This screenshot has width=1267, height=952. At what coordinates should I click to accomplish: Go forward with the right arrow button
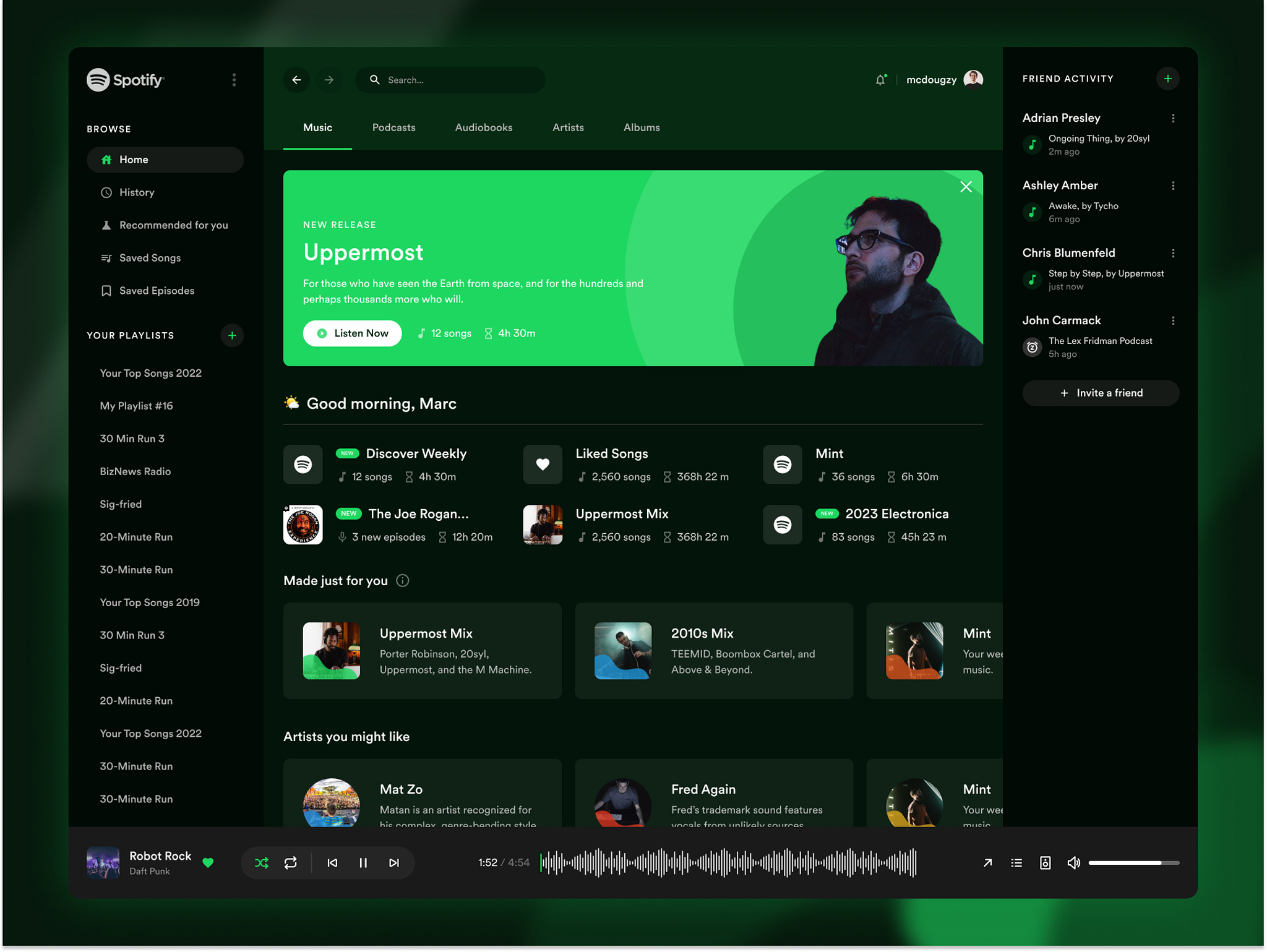point(329,80)
